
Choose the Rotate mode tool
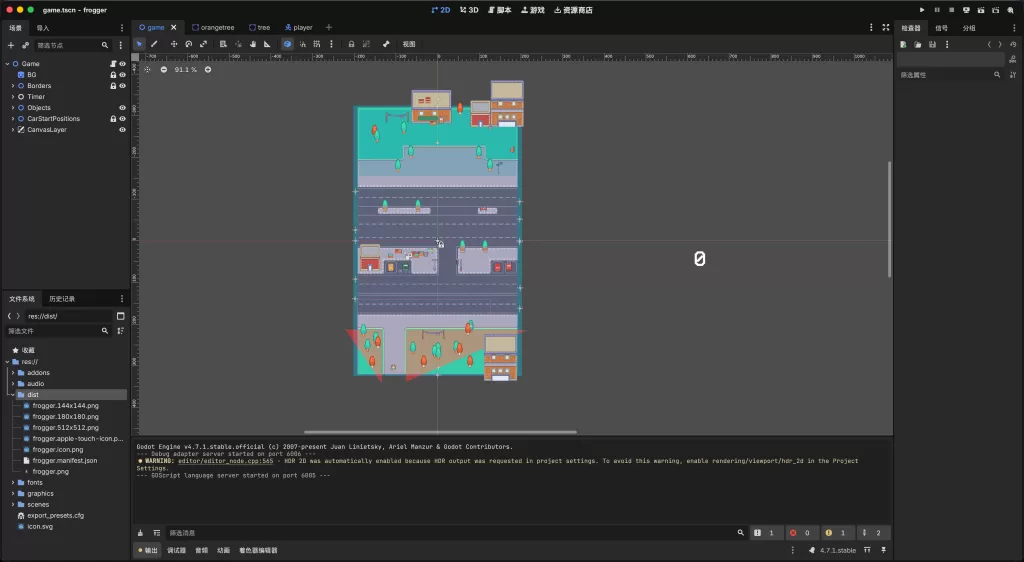[x=189, y=44]
